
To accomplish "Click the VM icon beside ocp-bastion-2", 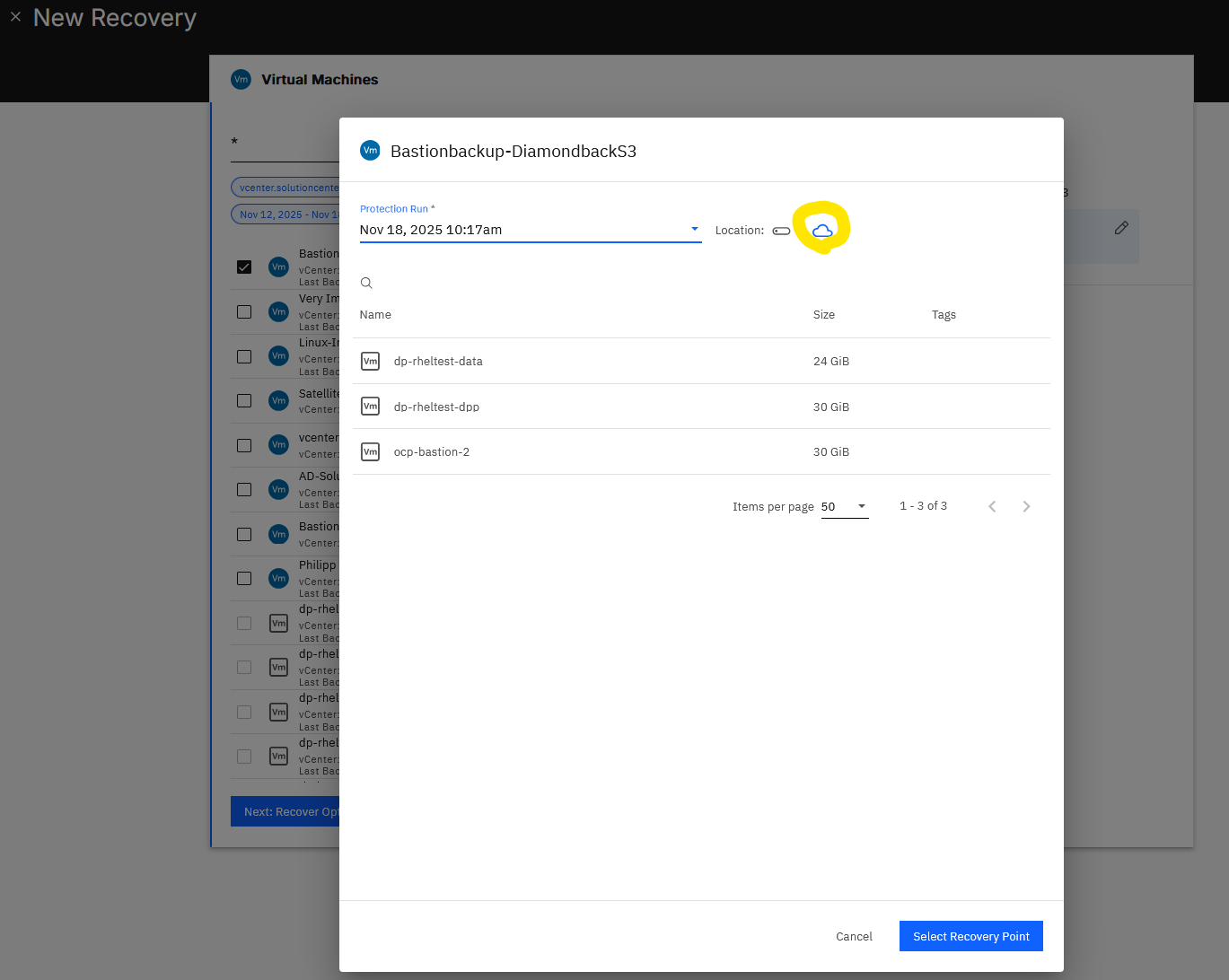I will 370,451.
